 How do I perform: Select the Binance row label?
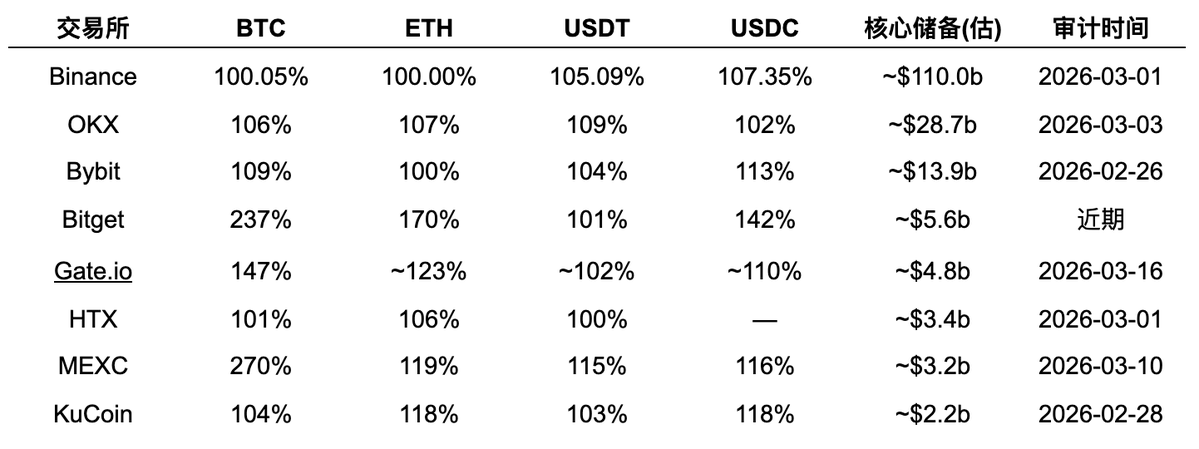(92, 77)
